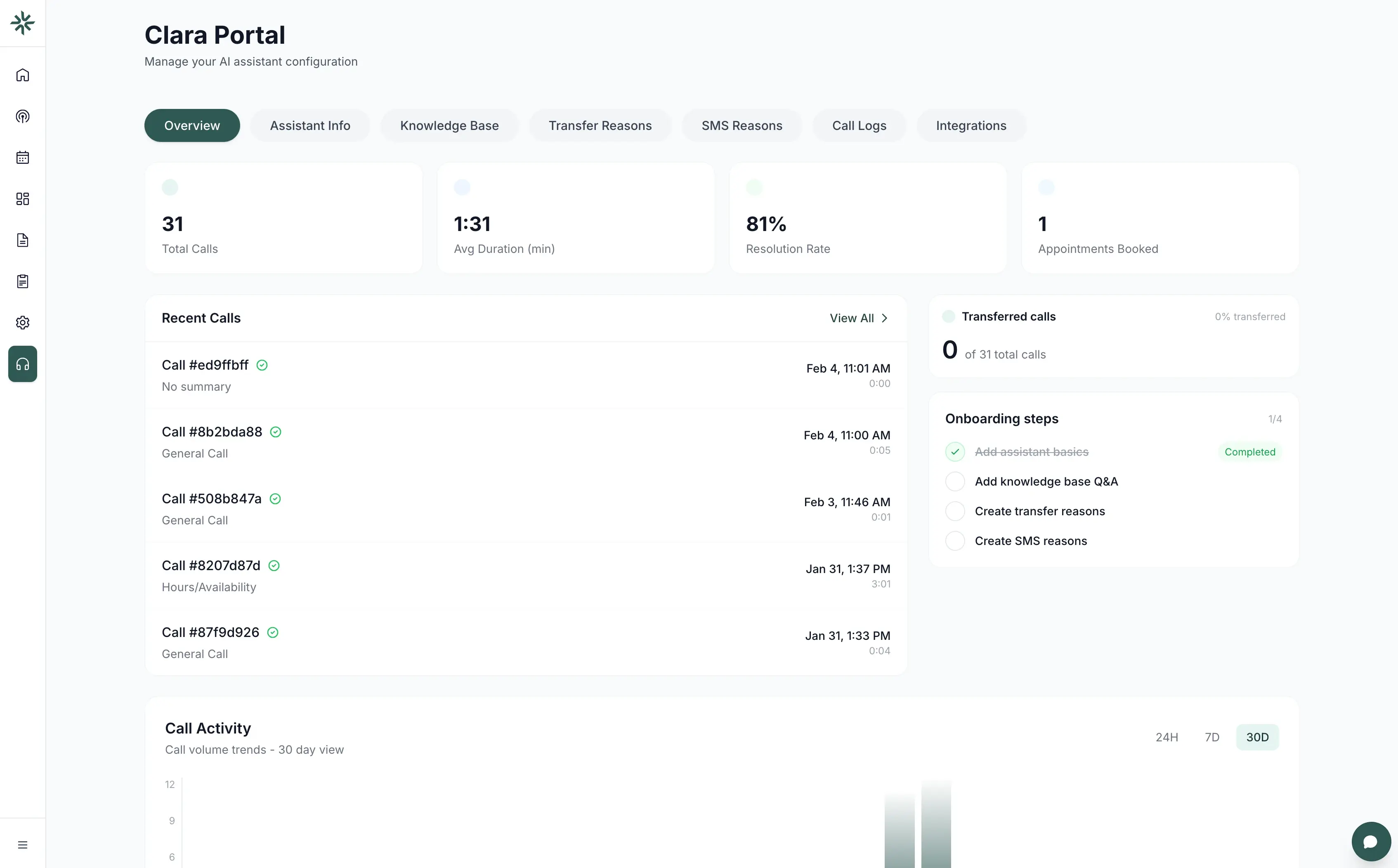Viewport: 1398px width, 868px height.
Task: Switch to the Knowledge Base tab
Action: pos(449,125)
